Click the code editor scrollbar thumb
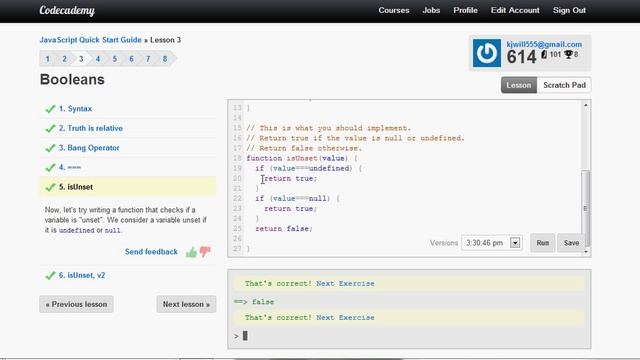Viewport: 640px width, 360px height. pyautogui.click(x=586, y=208)
